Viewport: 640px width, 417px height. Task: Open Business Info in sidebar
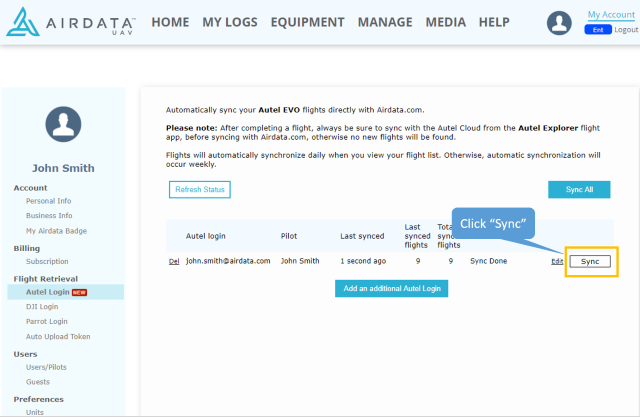[49, 215]
